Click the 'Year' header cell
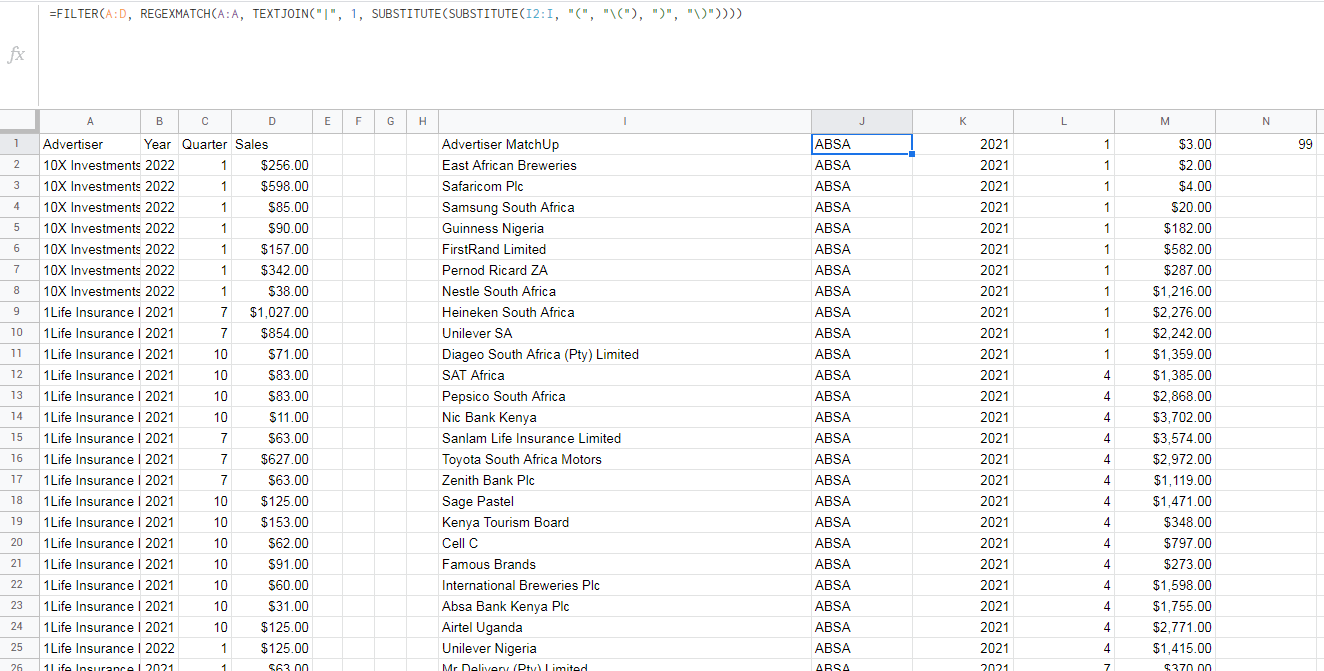The image size is (1324, 671). (159, 144)
